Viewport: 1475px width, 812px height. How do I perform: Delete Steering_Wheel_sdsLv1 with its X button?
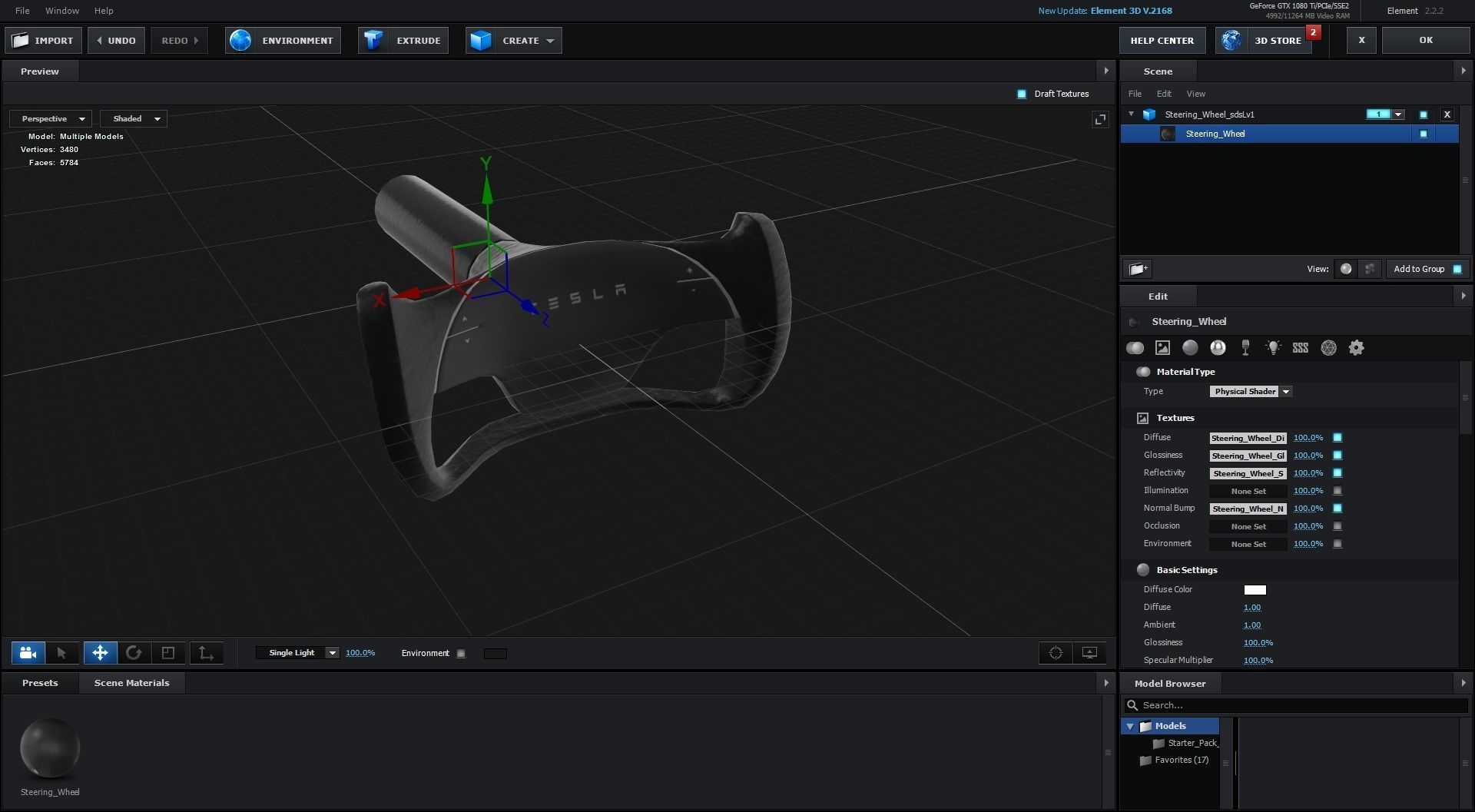pyautogui.click(x=1447, y=114)
